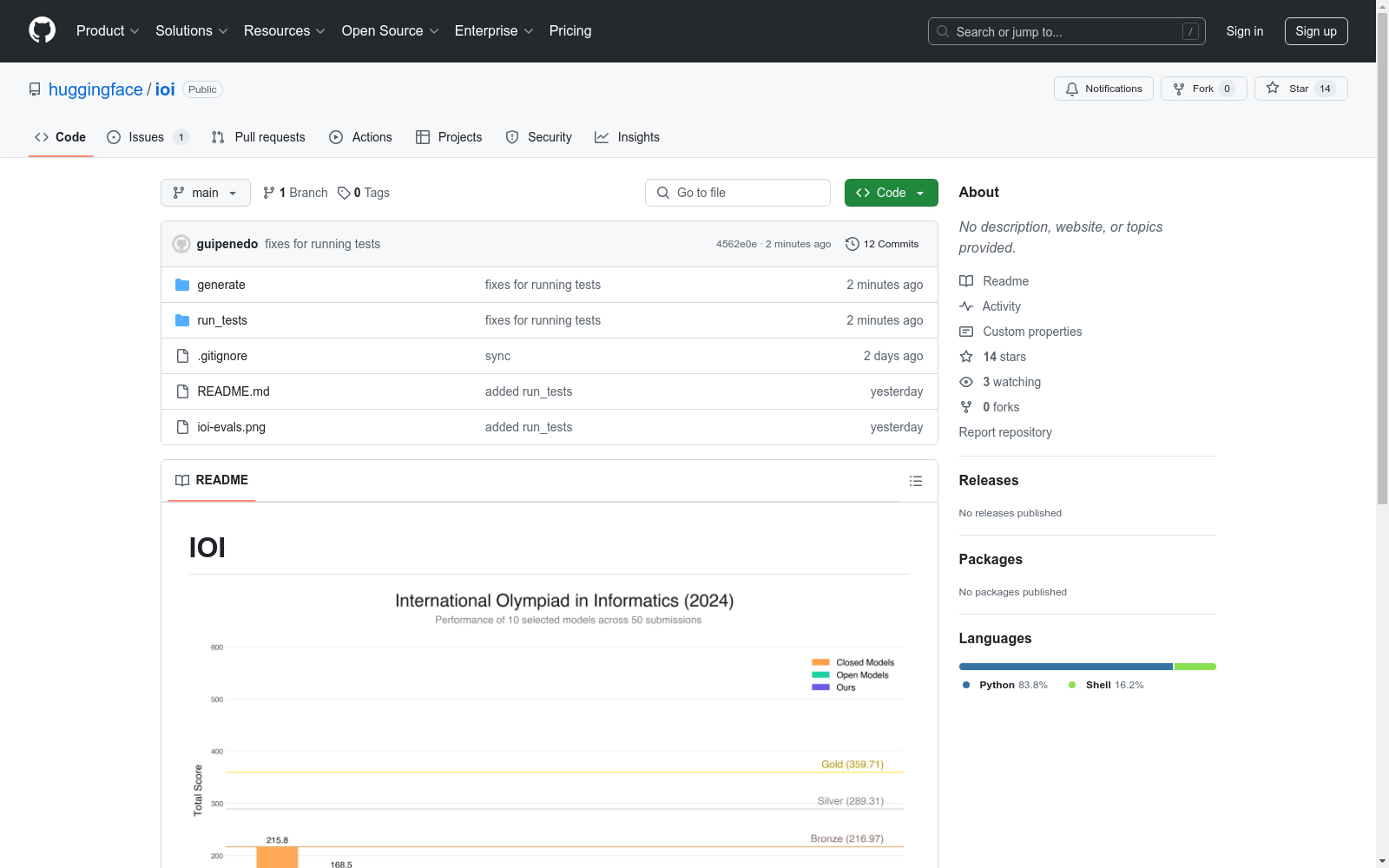The image size is (1389, 868).
Task: Click the branch icon beside 1 Branch
Action: pyautogui.click(x=269, y=193)
